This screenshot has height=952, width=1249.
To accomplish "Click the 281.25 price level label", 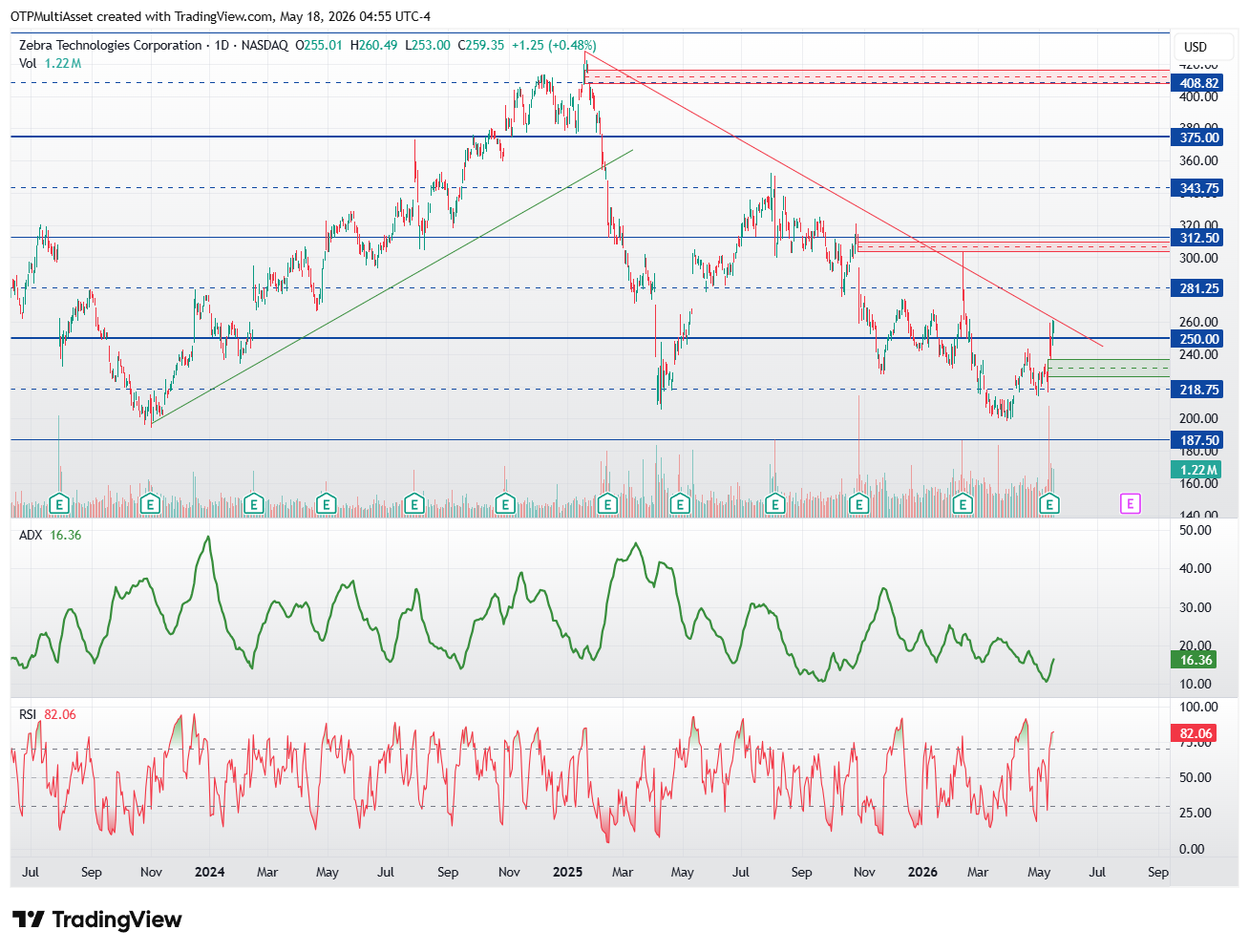I will [1199, 288].
